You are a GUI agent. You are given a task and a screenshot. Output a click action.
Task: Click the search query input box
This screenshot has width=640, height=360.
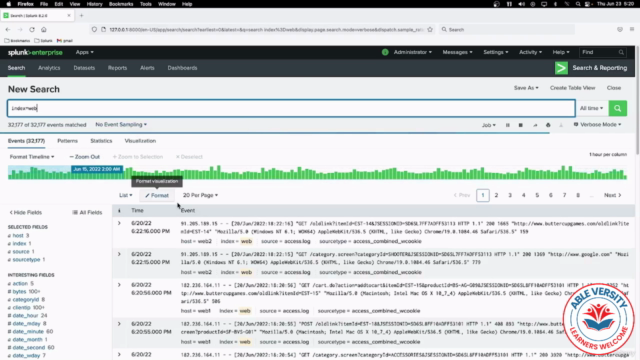(291, 108)
